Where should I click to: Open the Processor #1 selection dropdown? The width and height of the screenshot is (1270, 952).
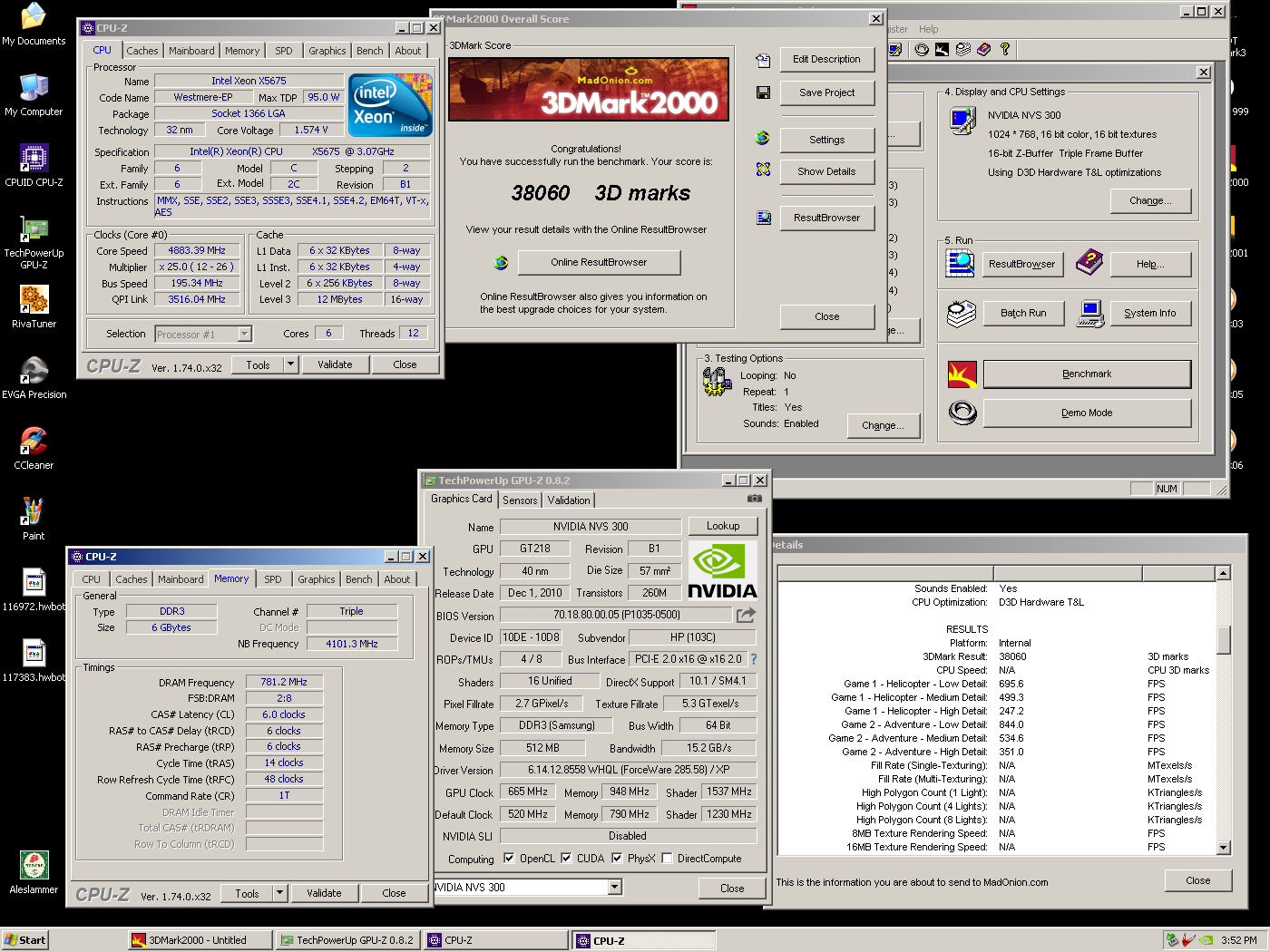pyautogui.click(x=244, y=334)
